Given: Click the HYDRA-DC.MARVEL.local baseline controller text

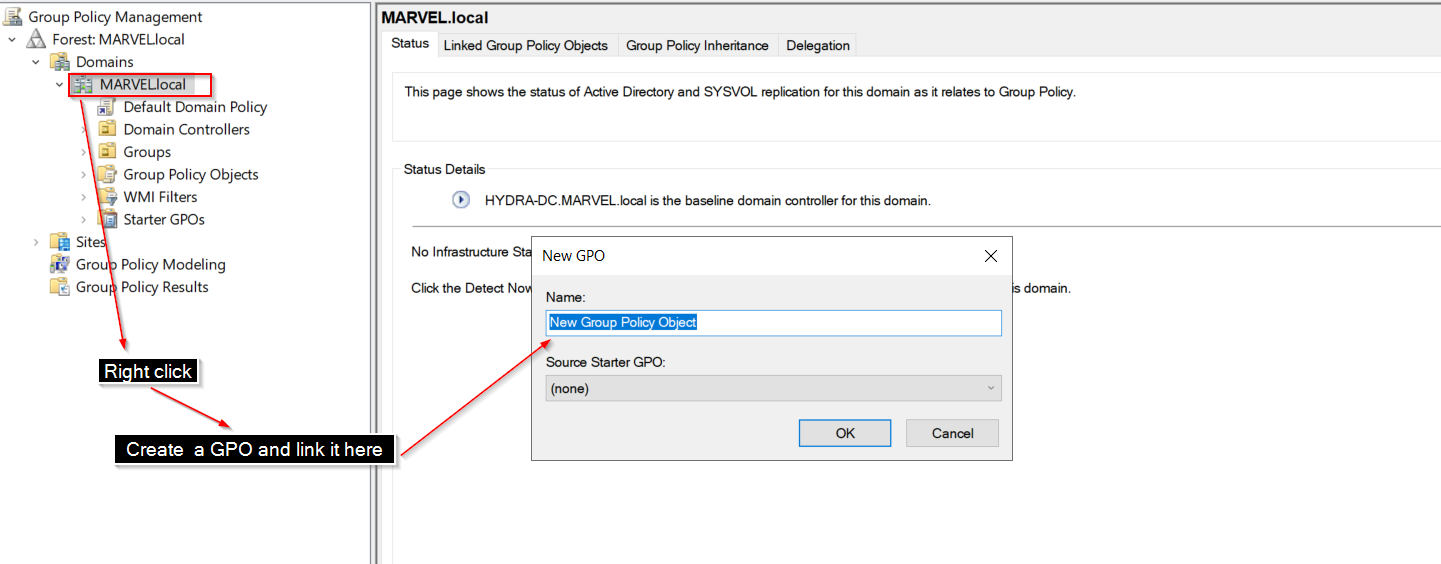Looking at the screenshot, I should (707, 200).
